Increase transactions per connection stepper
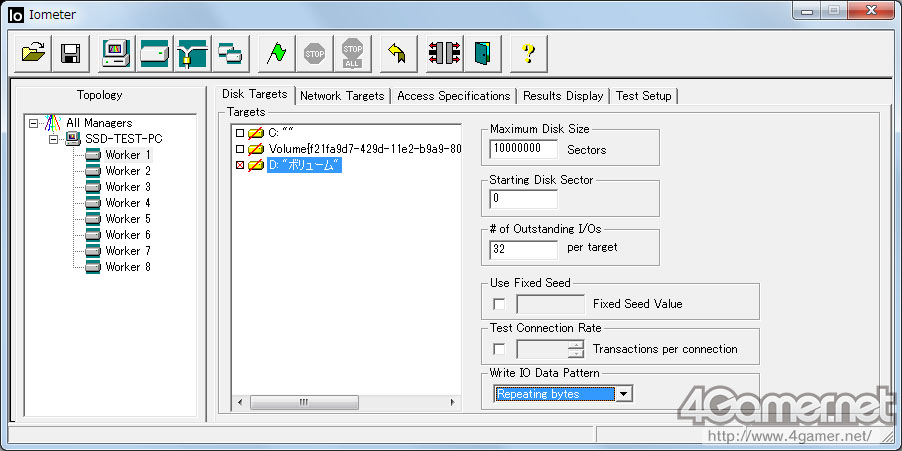 click(576, 345)
